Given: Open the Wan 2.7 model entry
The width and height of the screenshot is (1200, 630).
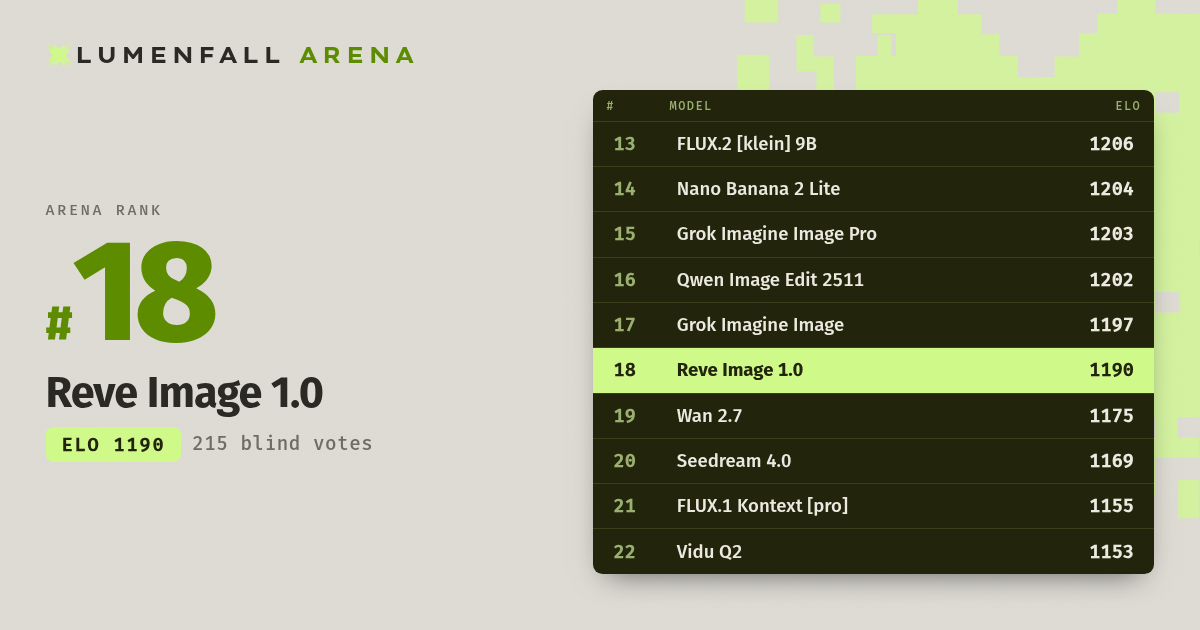Looking at the screenshot, I should pos(873,416).
